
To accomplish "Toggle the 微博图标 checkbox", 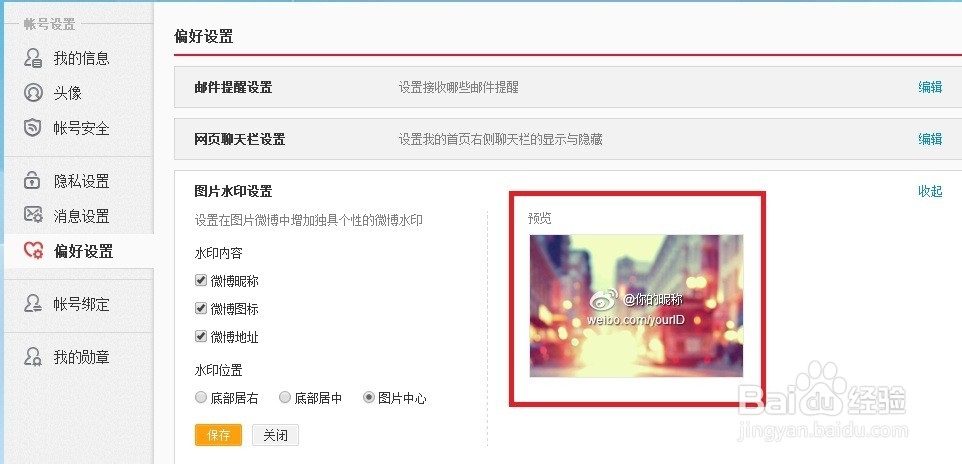I will (x=201, y=308).
